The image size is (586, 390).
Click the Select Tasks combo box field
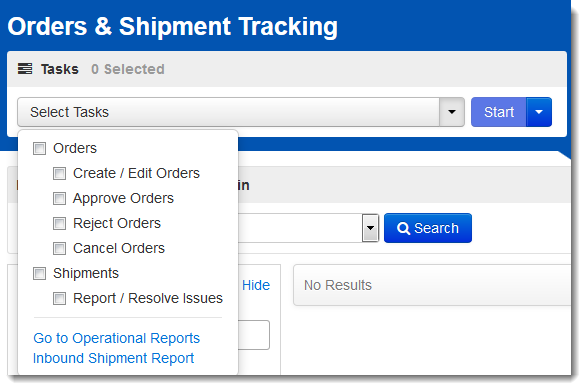pyautogui.click(x=228, y=112)
